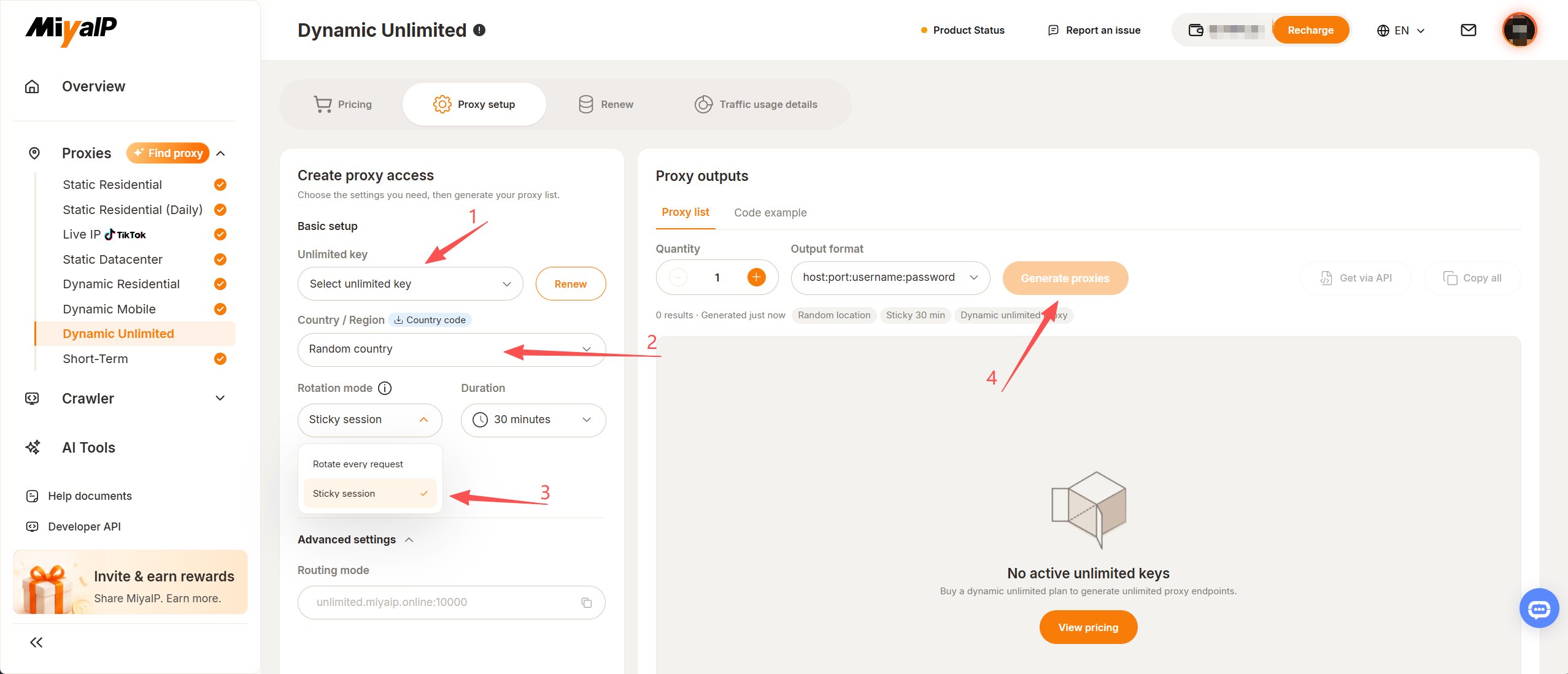Image resolution: width=1568 pixels, height=674 pixels.
Task: Click the Invite & earn rewards banner
Action: click(x=130, y=583)
